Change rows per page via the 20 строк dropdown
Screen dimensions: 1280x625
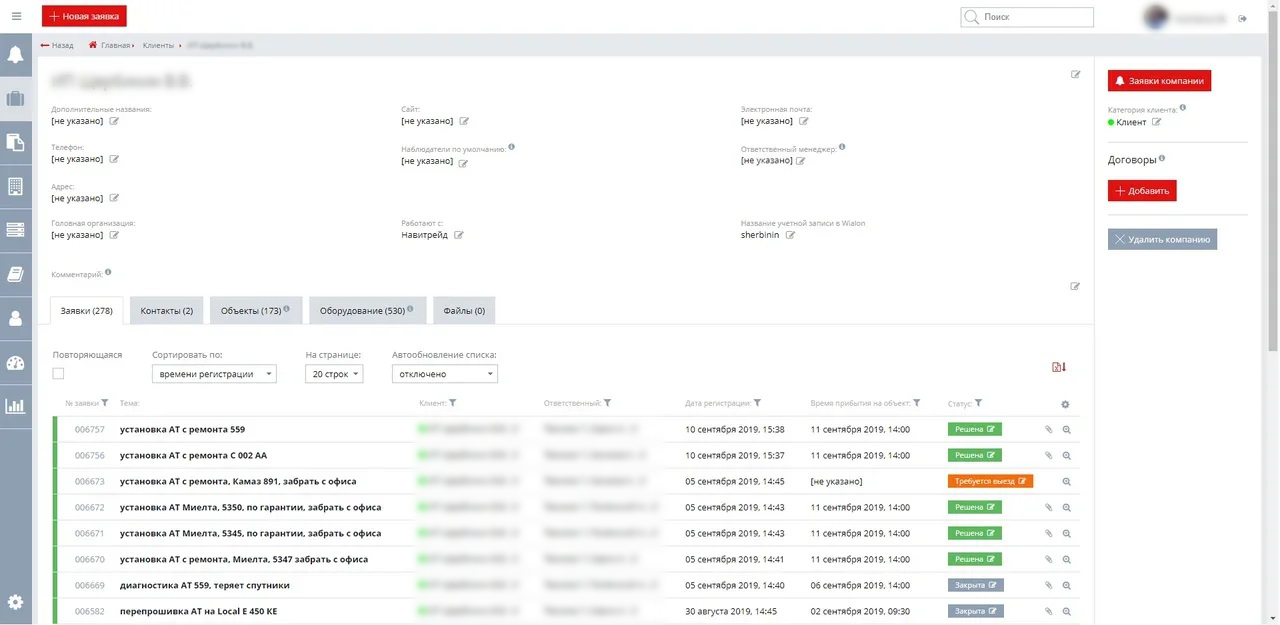click(x=333, y=373)
